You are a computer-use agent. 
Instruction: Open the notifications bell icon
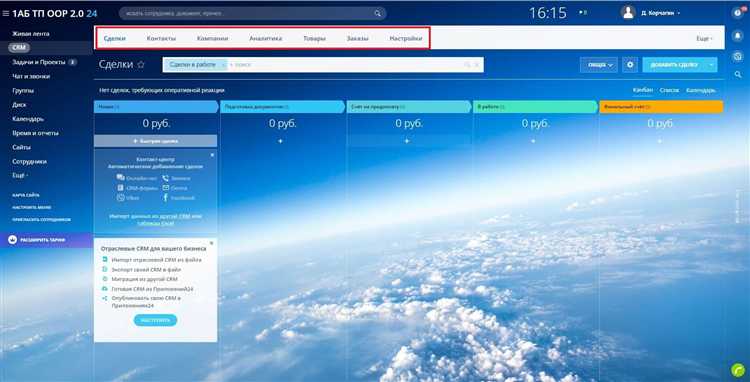(x=738, y=35)
